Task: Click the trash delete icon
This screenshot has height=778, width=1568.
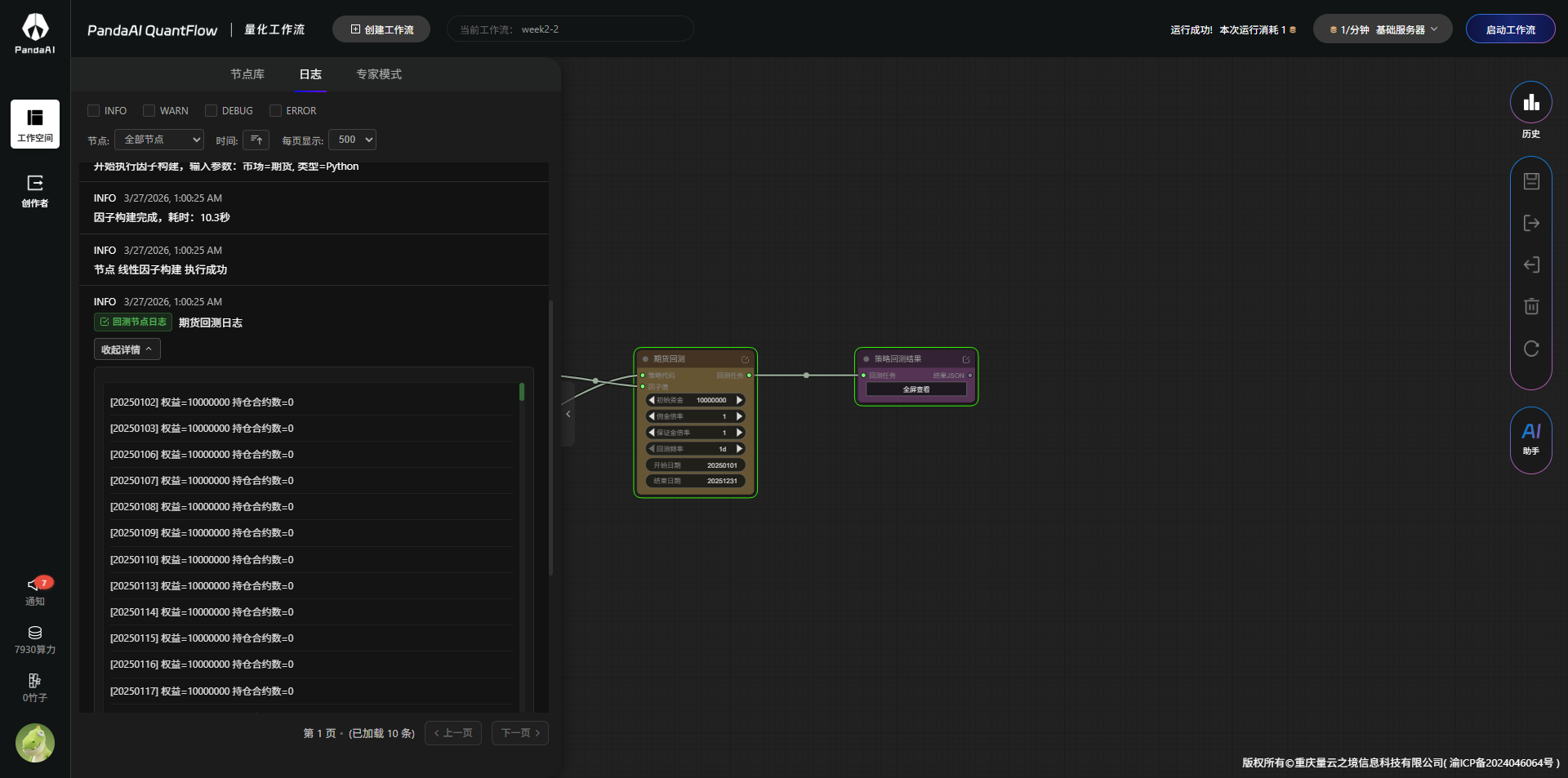Action: [1531, 306]
